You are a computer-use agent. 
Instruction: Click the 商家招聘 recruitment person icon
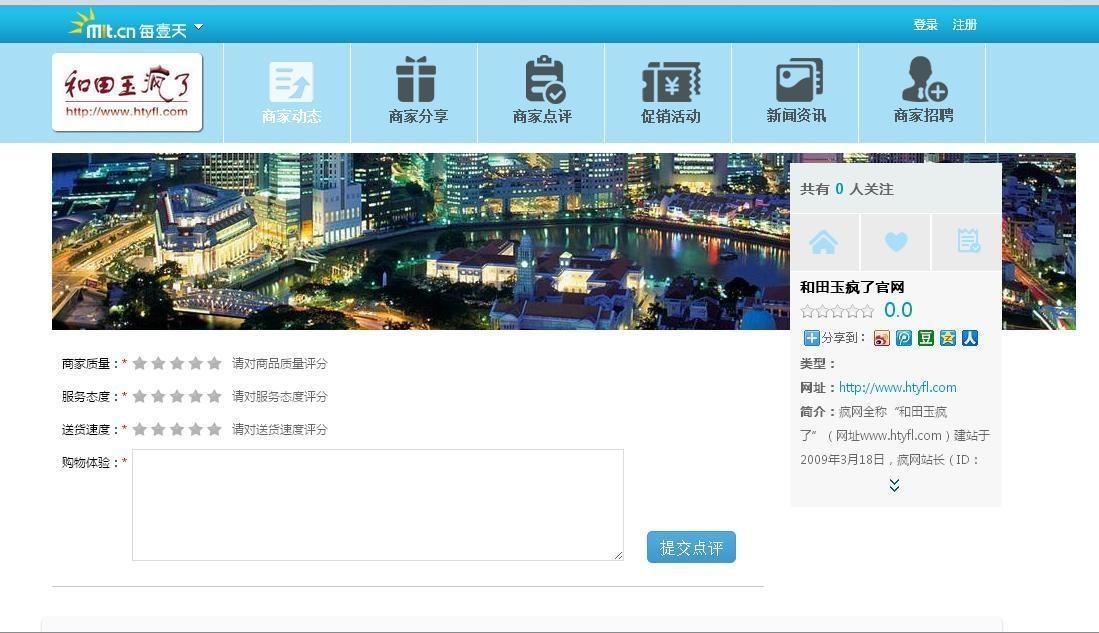pyautogui.click(x=923, y=81)
